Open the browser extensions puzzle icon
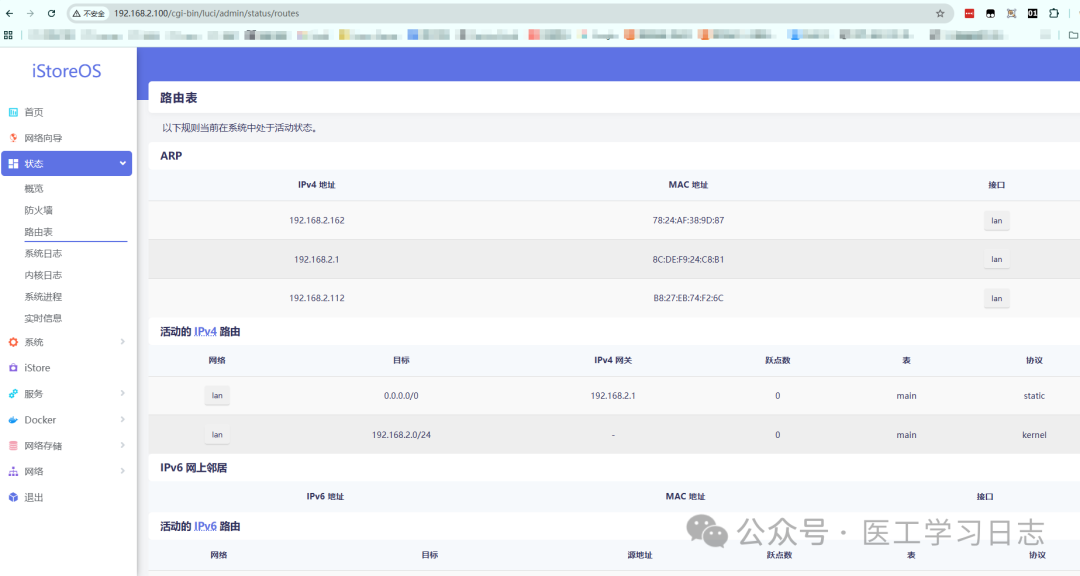The height and width of the screenshot is (576, 1080). tap(1054, 13)
